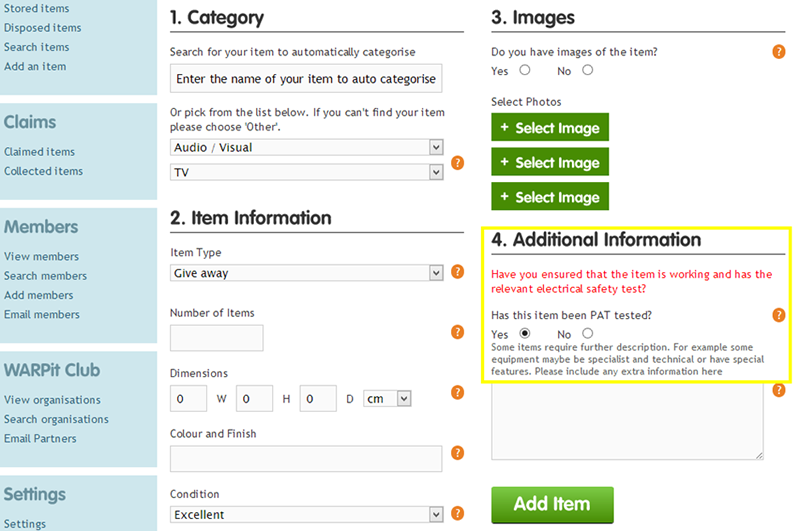The image size is (800, 531).
Task: Select Yes for having images of item
Action: 524,70
